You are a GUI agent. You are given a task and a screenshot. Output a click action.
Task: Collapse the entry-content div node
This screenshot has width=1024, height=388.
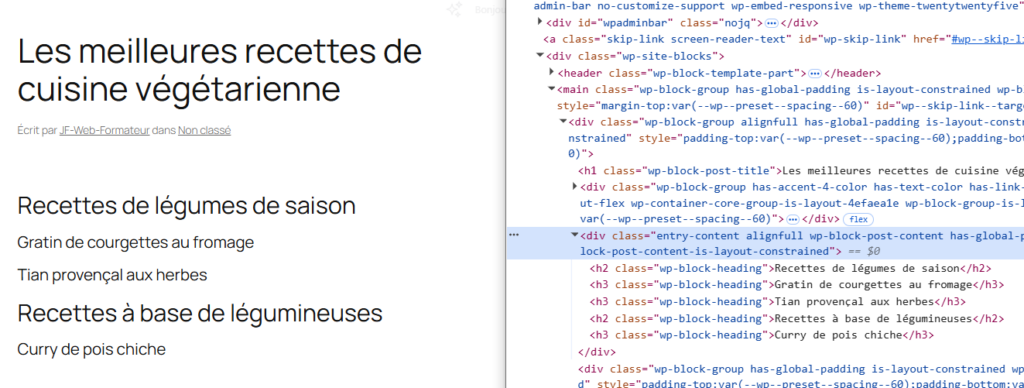click(575, 234)
